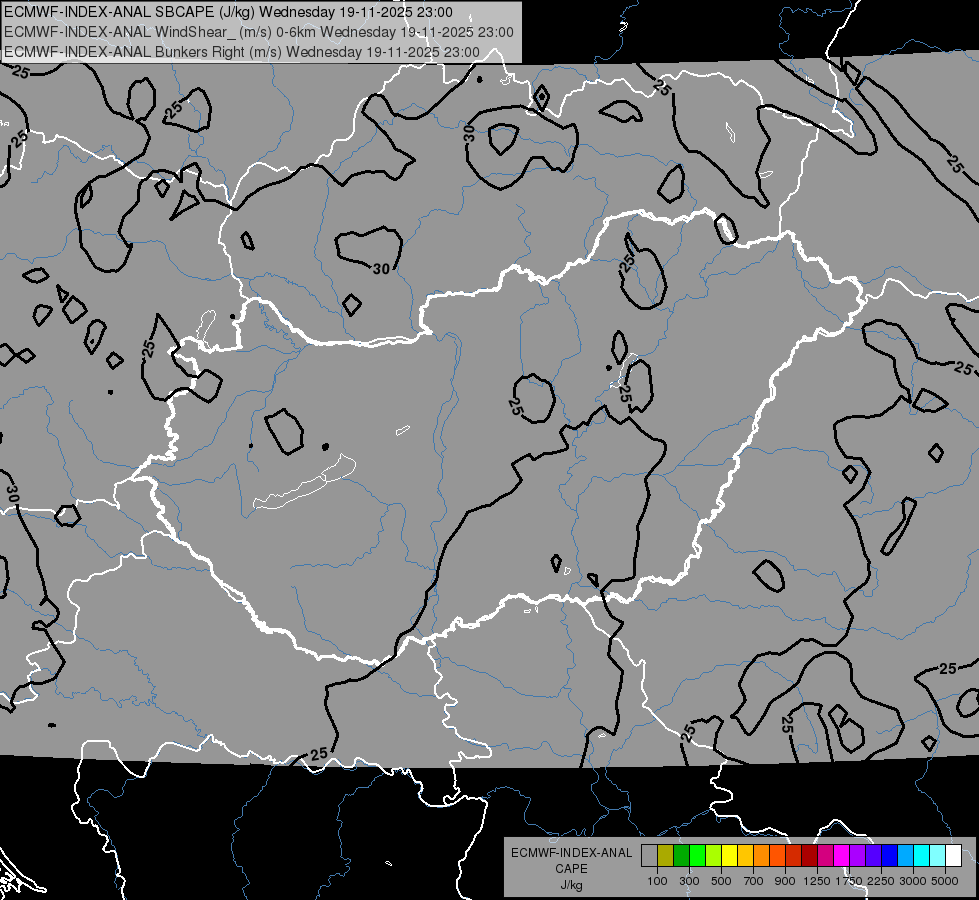
Task: Click the J/kg unit label in the legend
Action: [x=571, y=885]
